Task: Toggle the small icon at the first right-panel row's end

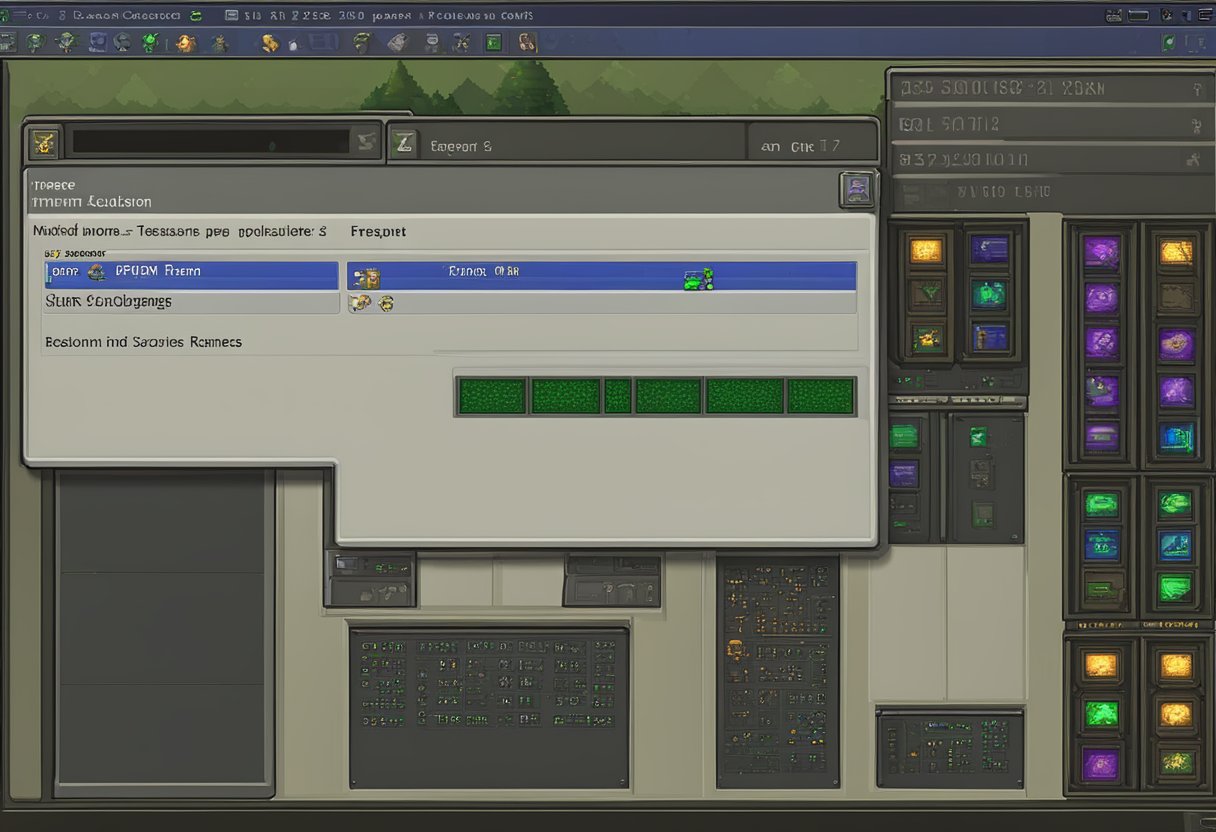Action: coord(1198,89)
